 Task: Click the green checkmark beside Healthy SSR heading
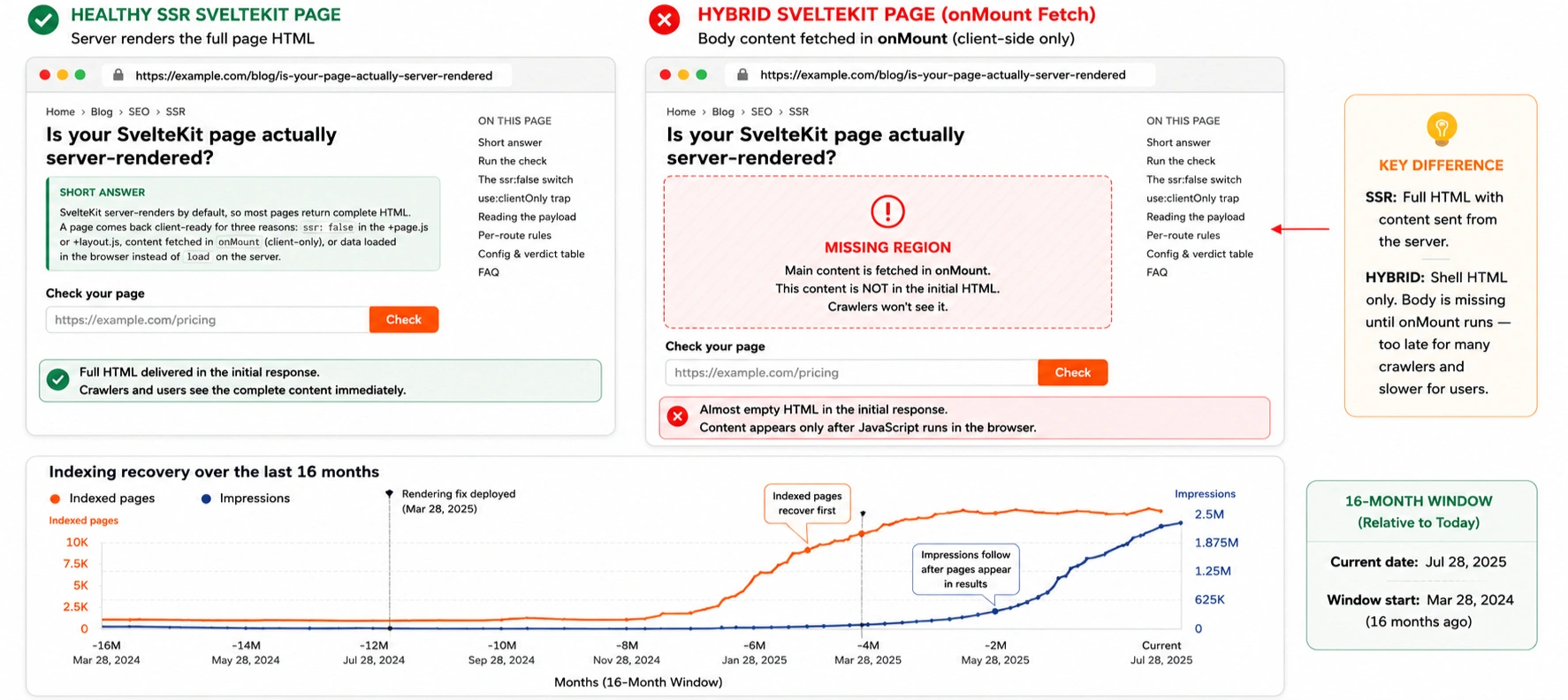(x=43, y=19)
